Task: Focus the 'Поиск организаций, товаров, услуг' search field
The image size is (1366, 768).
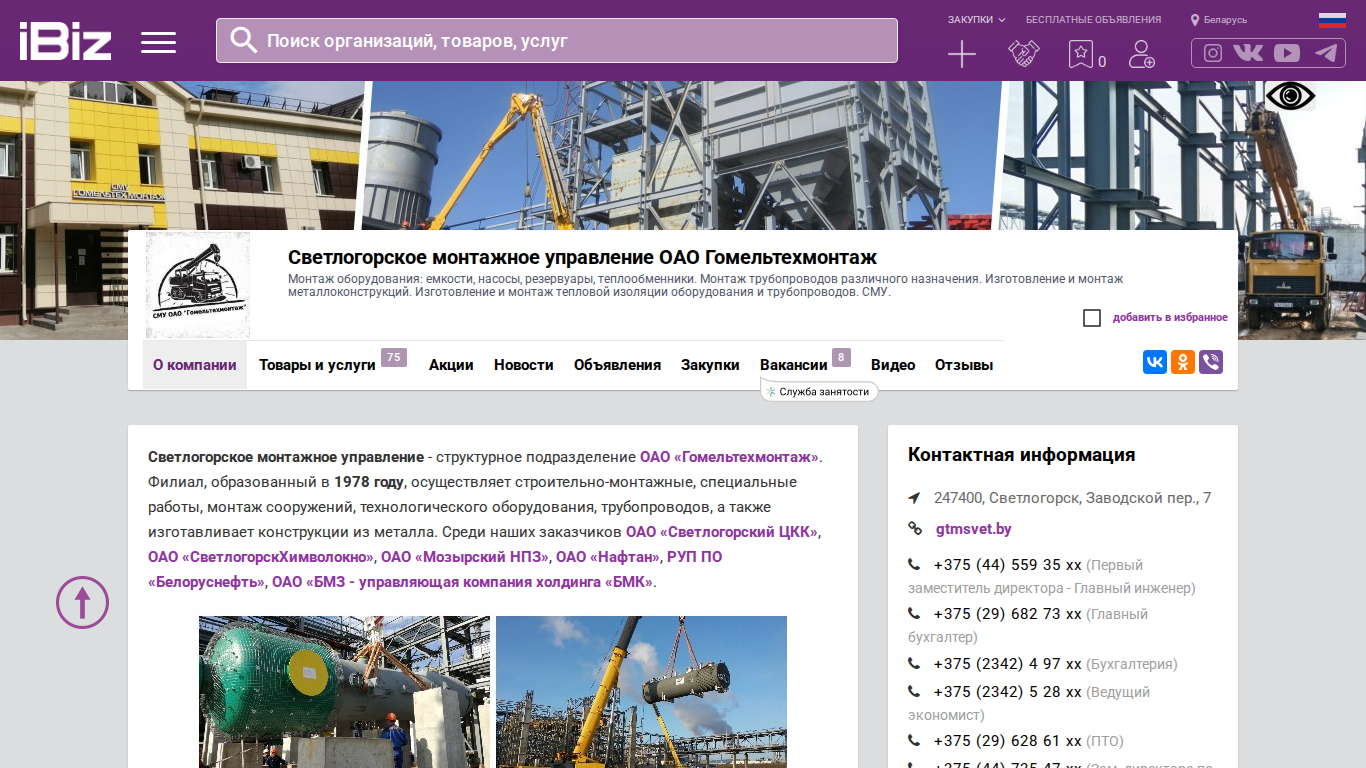Action: [x=557, y=40]
